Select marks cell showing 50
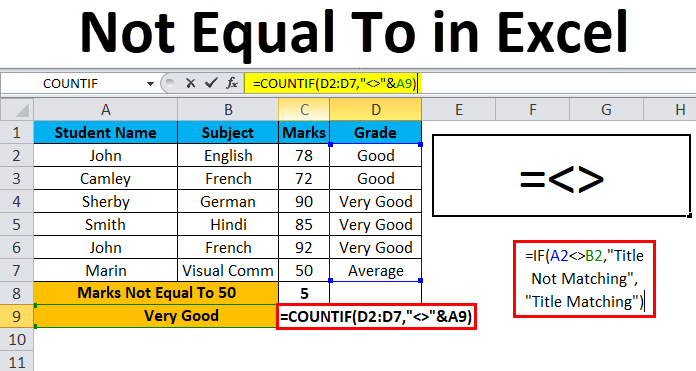This screenshot has height=371, width=696. [x=304, y=270]
